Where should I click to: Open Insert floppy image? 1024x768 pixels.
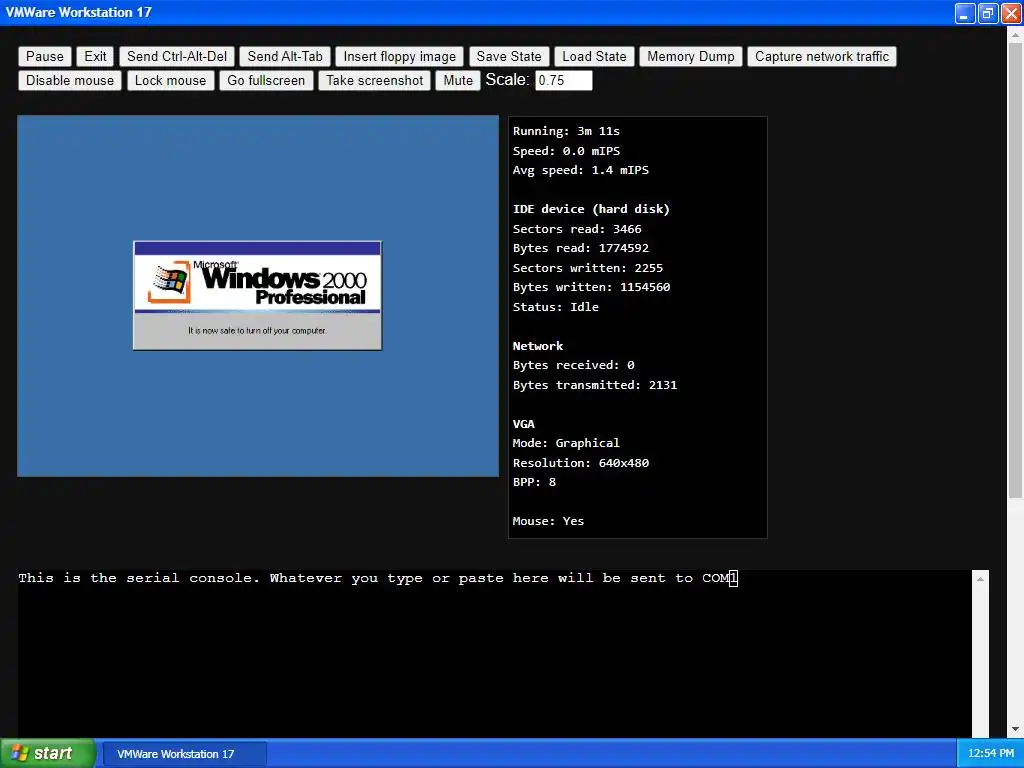400,57
